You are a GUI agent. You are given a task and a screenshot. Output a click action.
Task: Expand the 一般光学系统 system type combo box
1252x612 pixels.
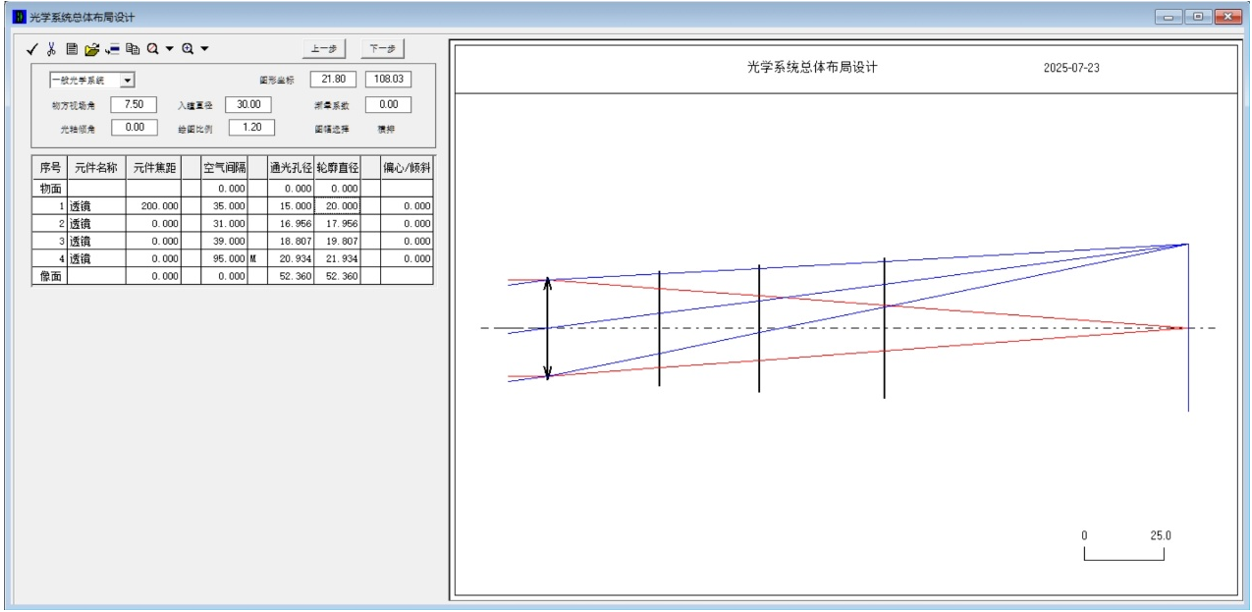point(128,79)
